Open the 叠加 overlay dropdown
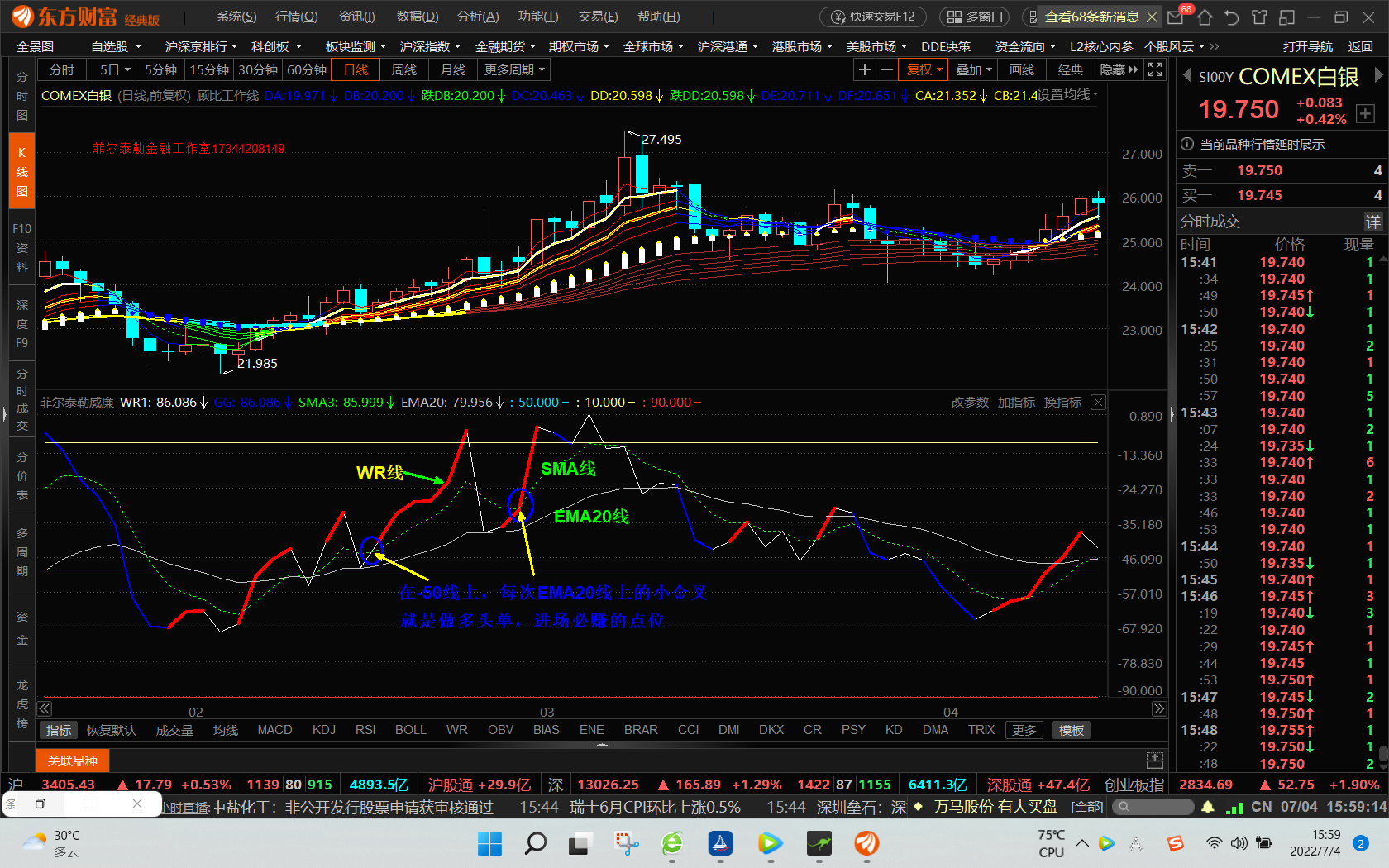 pos(973,70)
